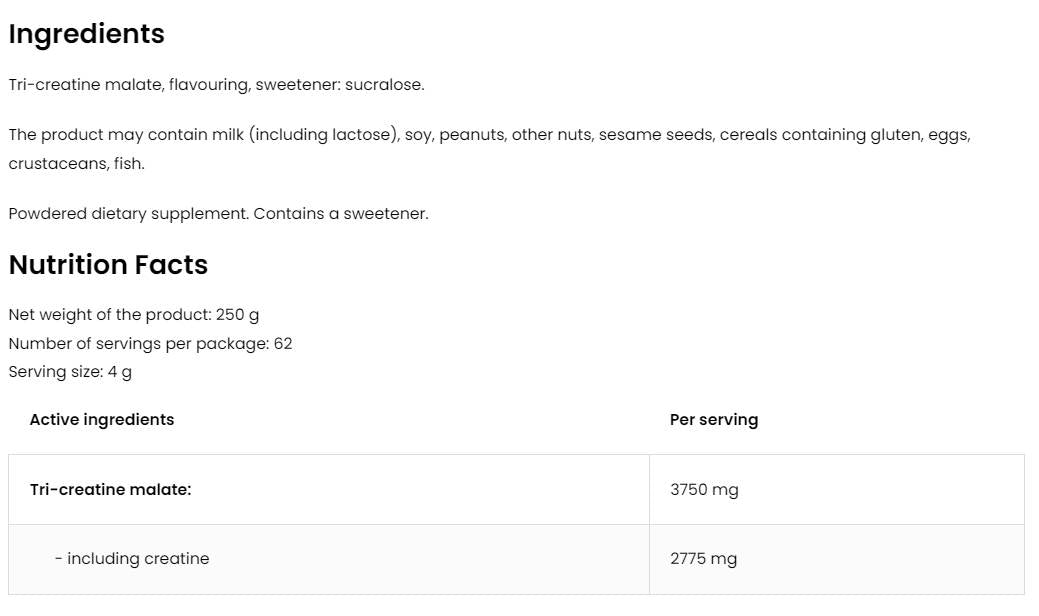The width and height of the screenshot is (1039, 616).
Task: Click the 2775 mg value cell
Action: (703, 559)
